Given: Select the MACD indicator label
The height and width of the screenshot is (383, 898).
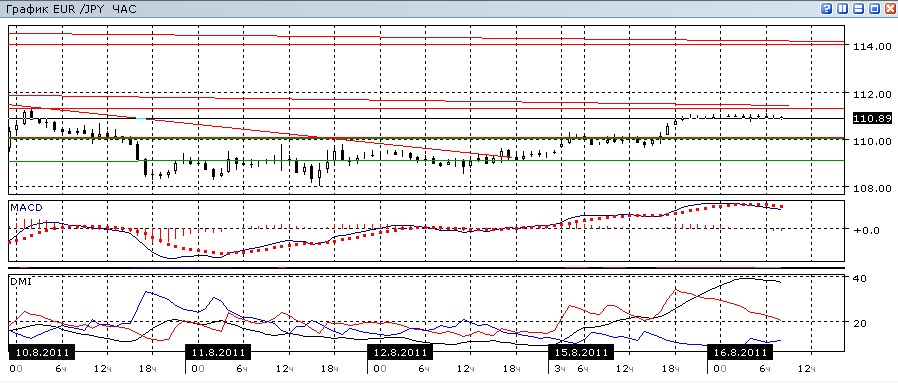Looking at the screenshot, I should pos(26,207).
